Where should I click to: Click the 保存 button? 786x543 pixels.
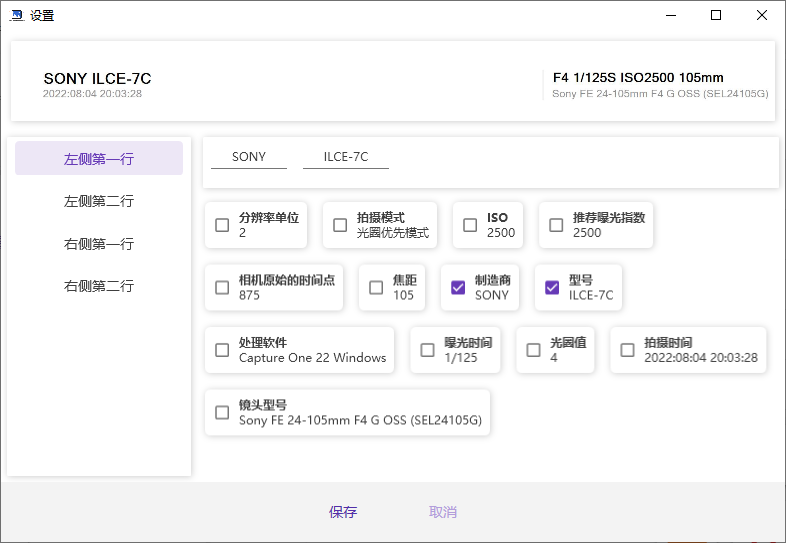pyautogui.click(x=343, y=512)
